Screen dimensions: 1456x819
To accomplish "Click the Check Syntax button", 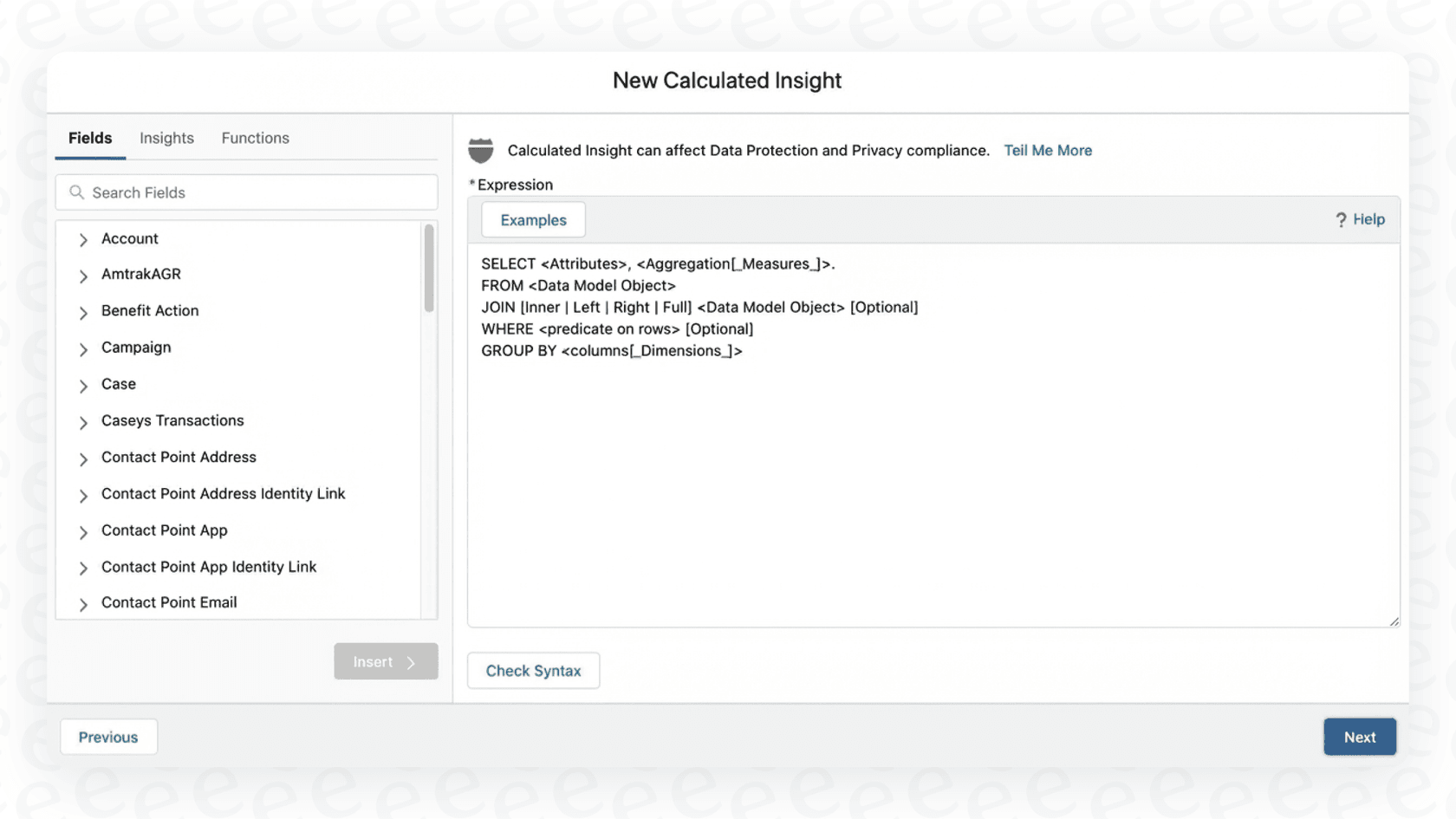I will click(x=533, y=670).
